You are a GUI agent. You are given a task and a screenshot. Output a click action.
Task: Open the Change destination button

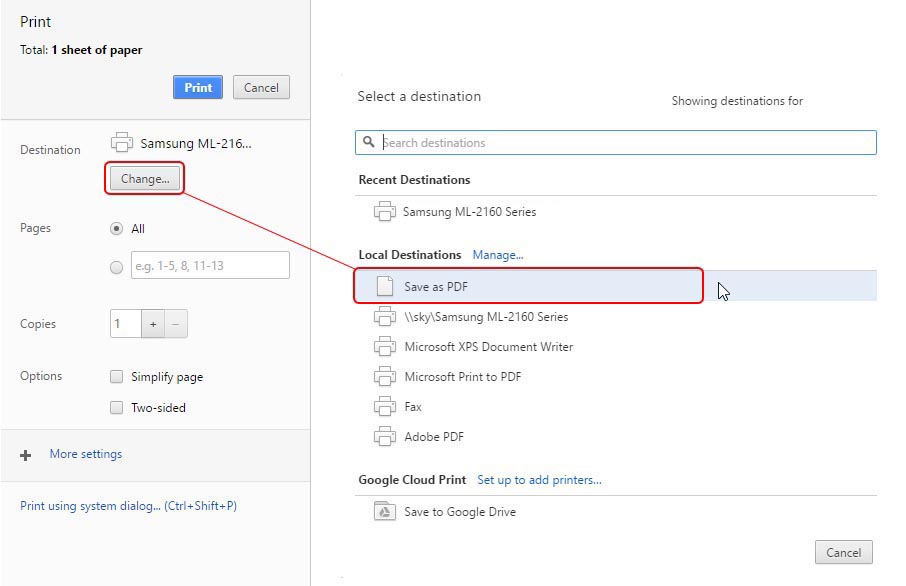coord(145,179)
